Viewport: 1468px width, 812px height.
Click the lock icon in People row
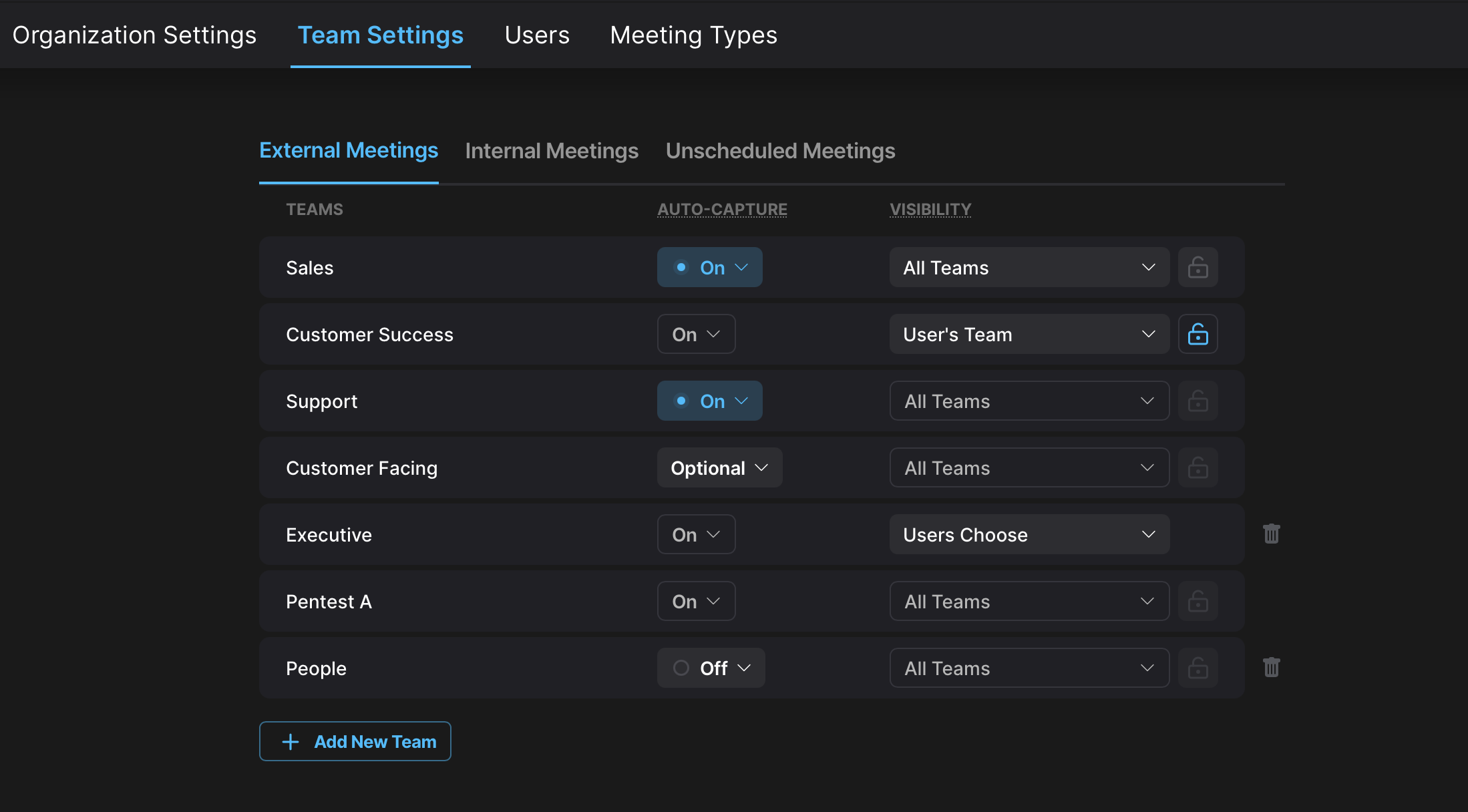[1198, 668]
